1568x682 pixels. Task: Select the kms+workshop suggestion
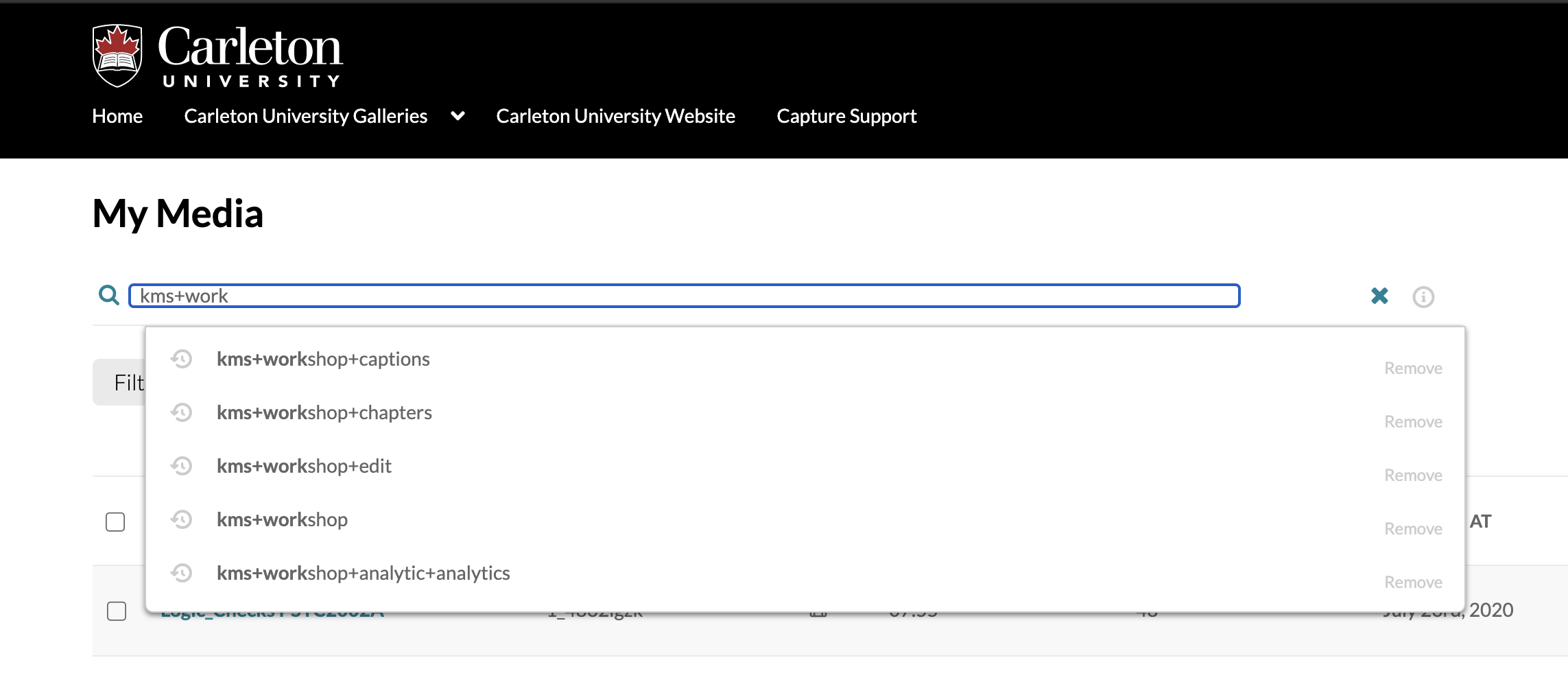pyautogui.click(x=282, y=519)
